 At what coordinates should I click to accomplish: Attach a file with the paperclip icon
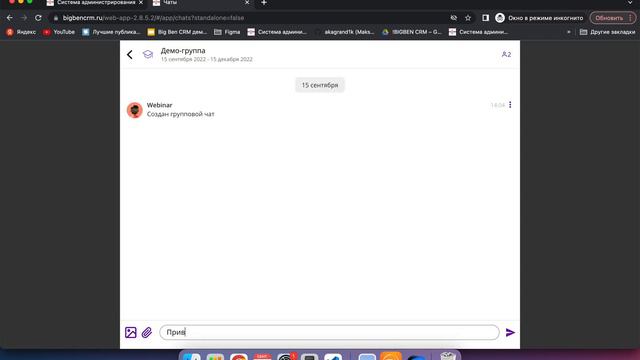[x=147, y=332]
